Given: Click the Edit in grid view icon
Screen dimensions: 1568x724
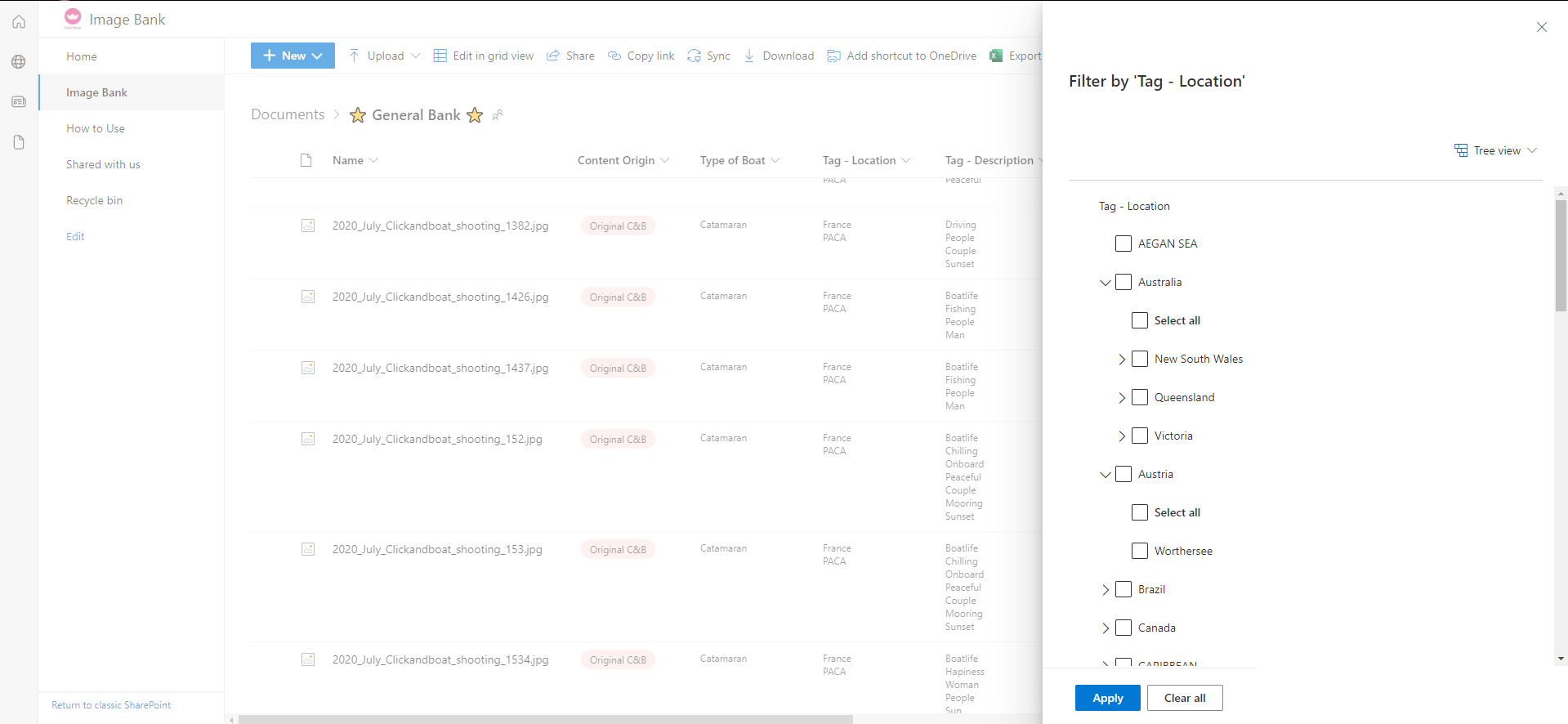Looking at the screenshot, I should 440,56.
